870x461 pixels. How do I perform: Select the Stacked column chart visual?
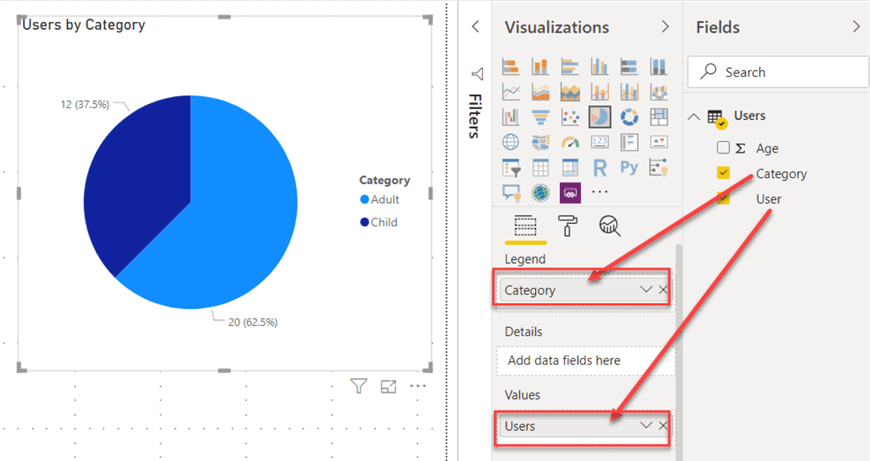click(x=540, y=67)
